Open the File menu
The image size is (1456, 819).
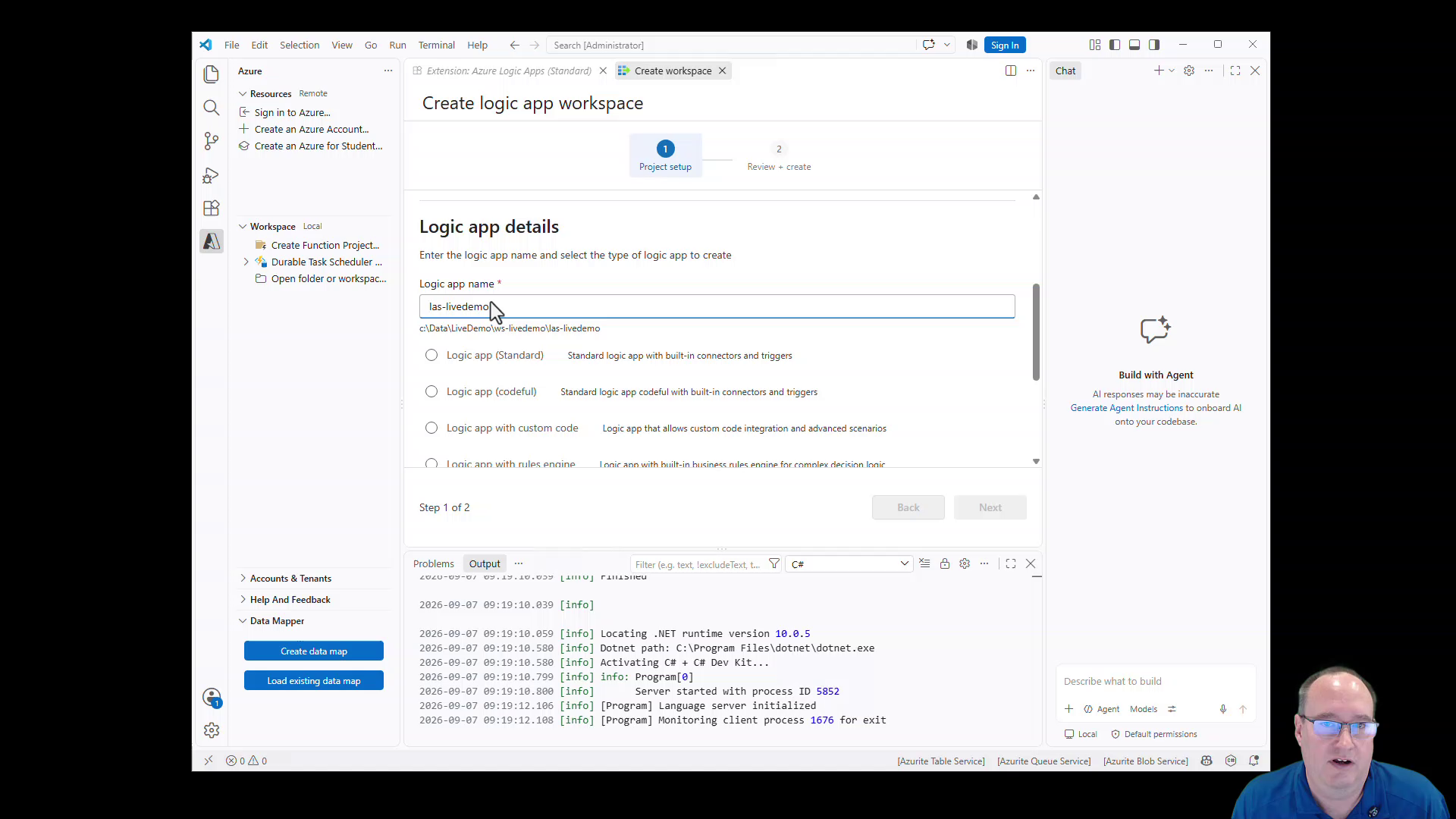click(x=232, y=45)
